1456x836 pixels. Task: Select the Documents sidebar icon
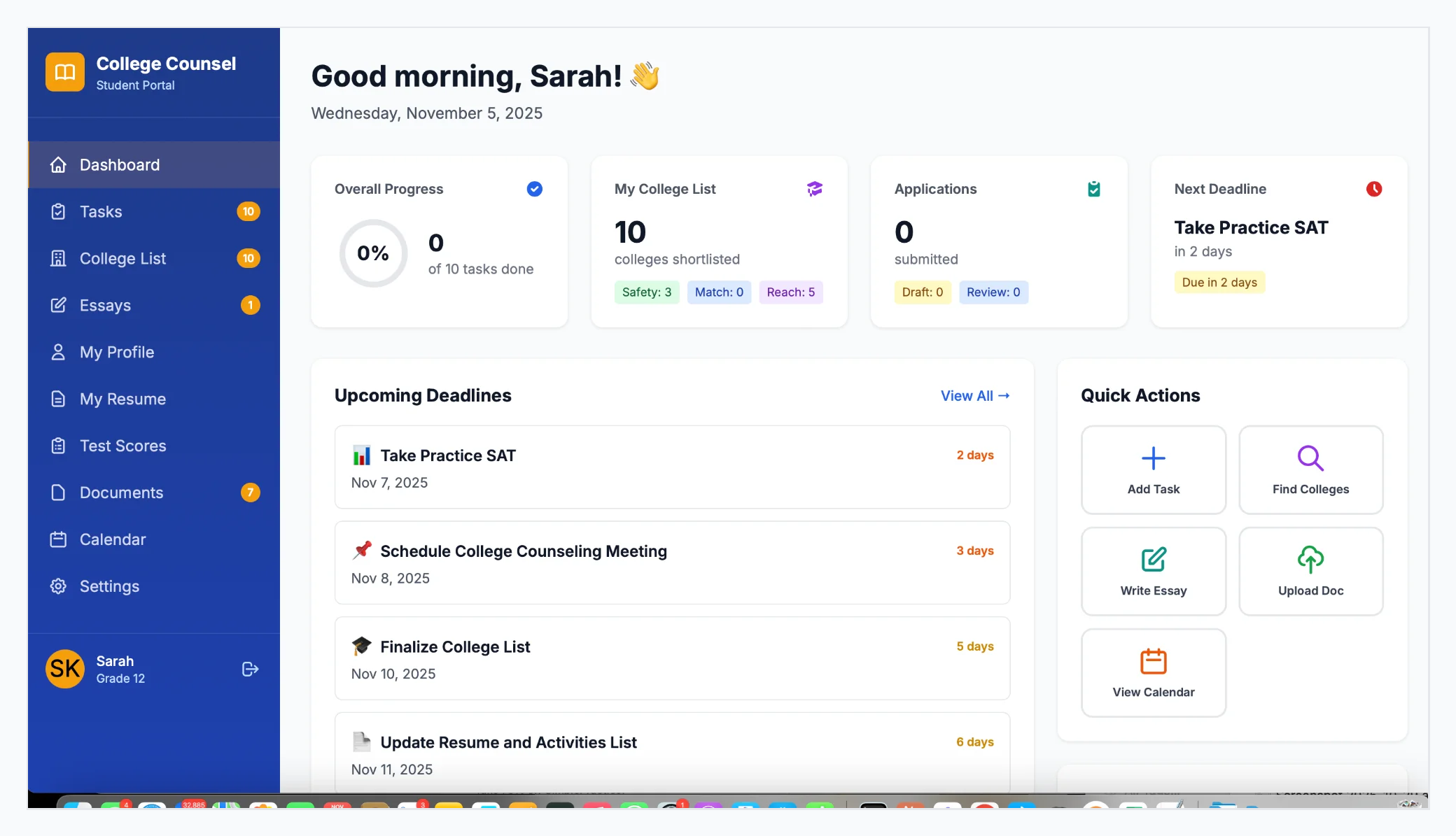click(x=59, y=493)
